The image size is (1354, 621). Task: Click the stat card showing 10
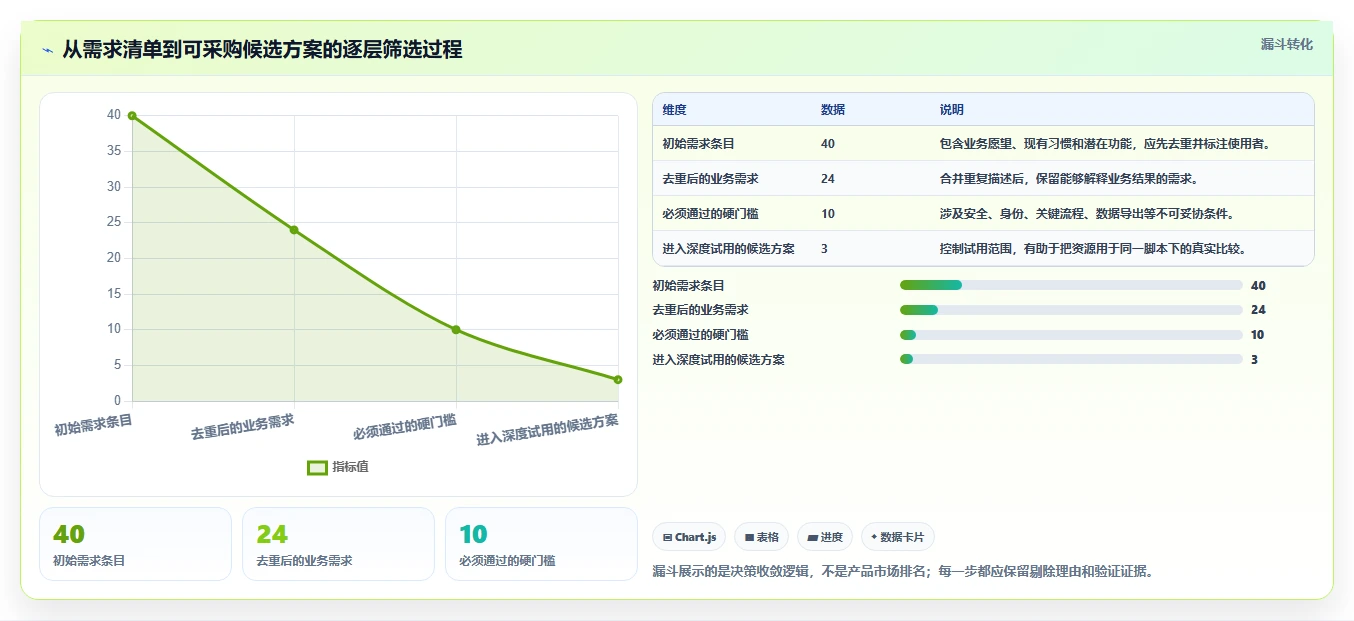[x=541, y=544]
